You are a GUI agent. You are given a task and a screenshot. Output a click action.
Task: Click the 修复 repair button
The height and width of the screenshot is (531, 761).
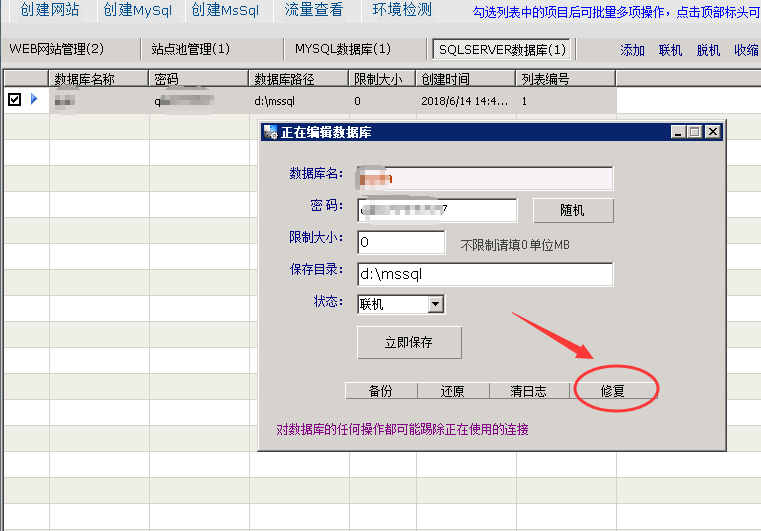[612, 391]
